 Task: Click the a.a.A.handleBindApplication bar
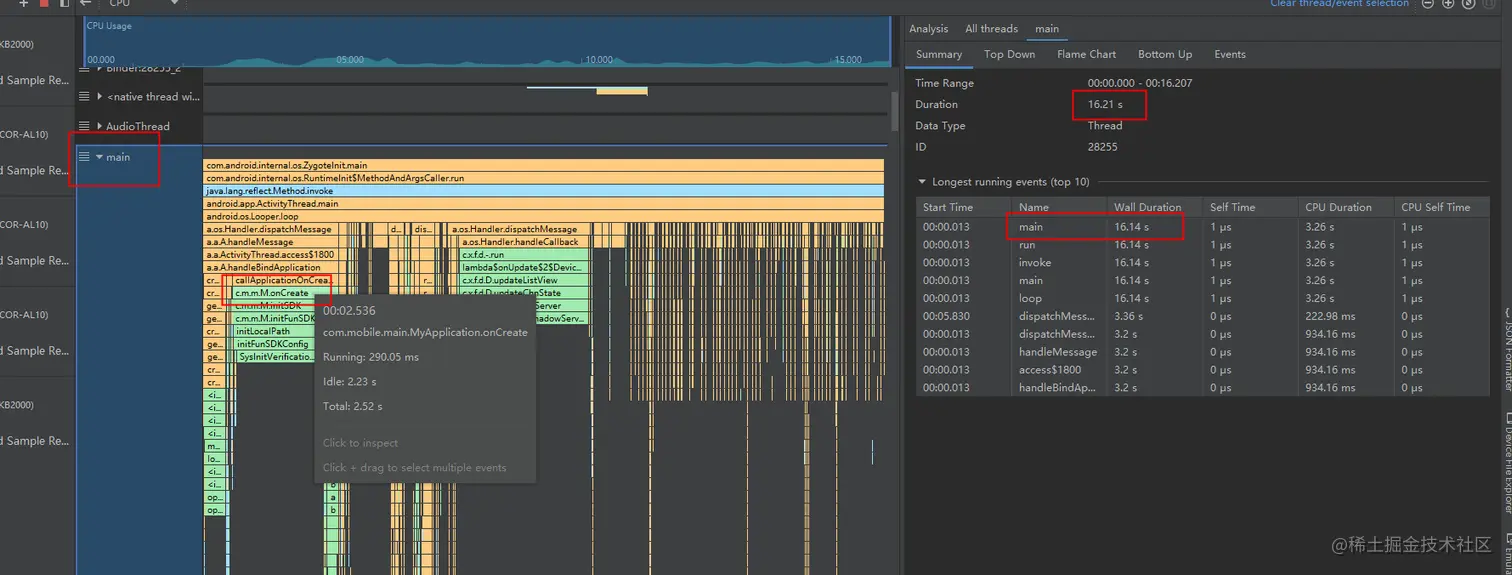270,268
